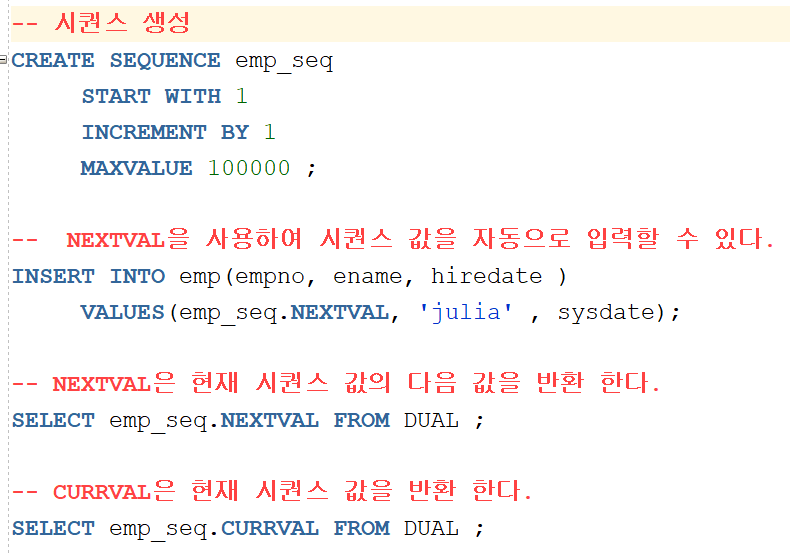Collapse the CREATE SEQUENCE code block
This screenshot has width=790, height=556.
tap(3, 59)
